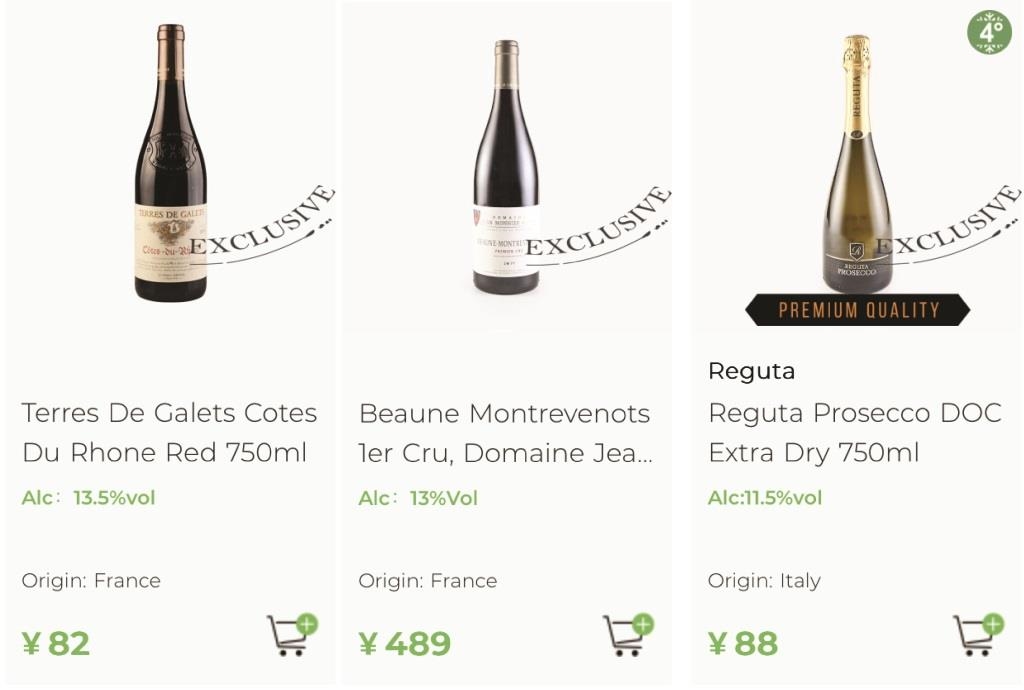Click Origin: Italy text
This screenshot has height=690, width=1024.
coord(764,581)
